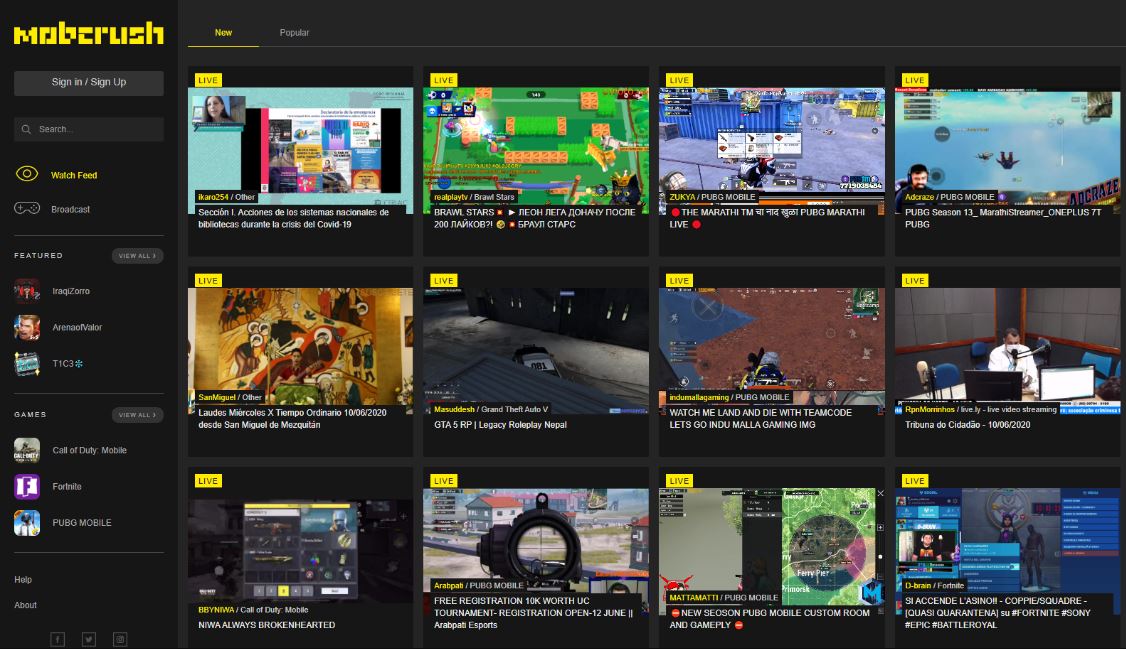Open Adcraze PUBG skydiving stream thumbnail
1126x649 pixels.
point(1008,151)
